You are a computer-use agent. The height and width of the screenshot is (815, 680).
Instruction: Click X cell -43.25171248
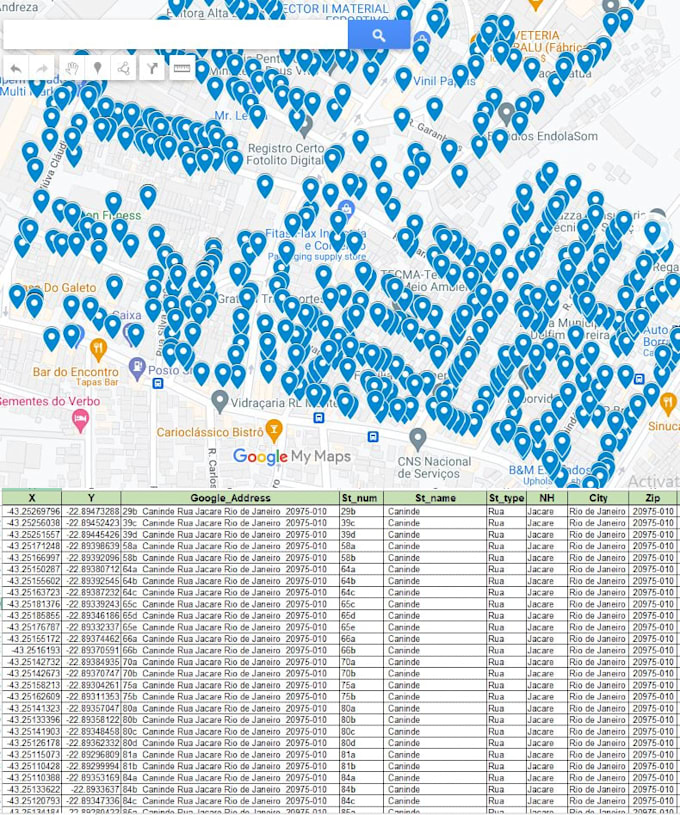click(32, 546)
